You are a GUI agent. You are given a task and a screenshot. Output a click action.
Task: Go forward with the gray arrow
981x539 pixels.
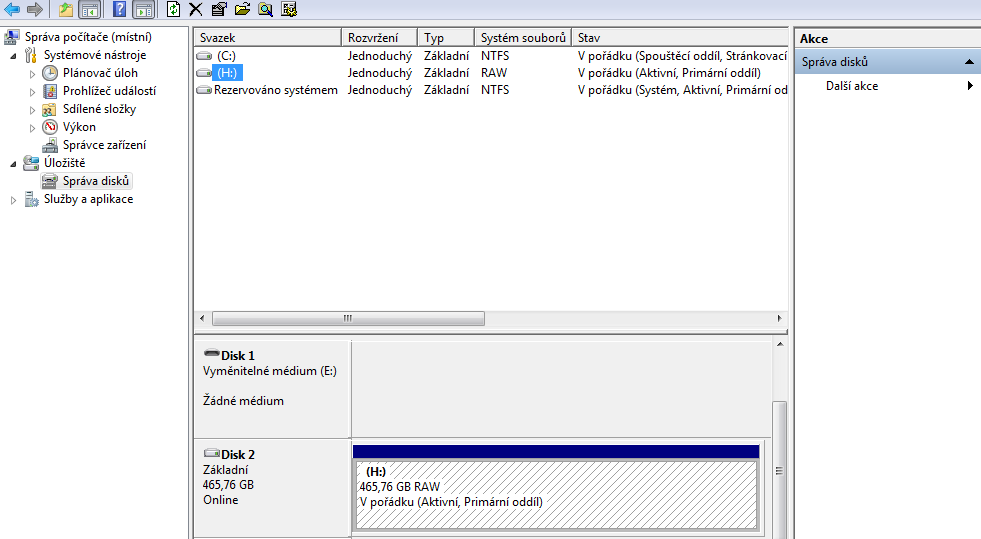(35, 9)
